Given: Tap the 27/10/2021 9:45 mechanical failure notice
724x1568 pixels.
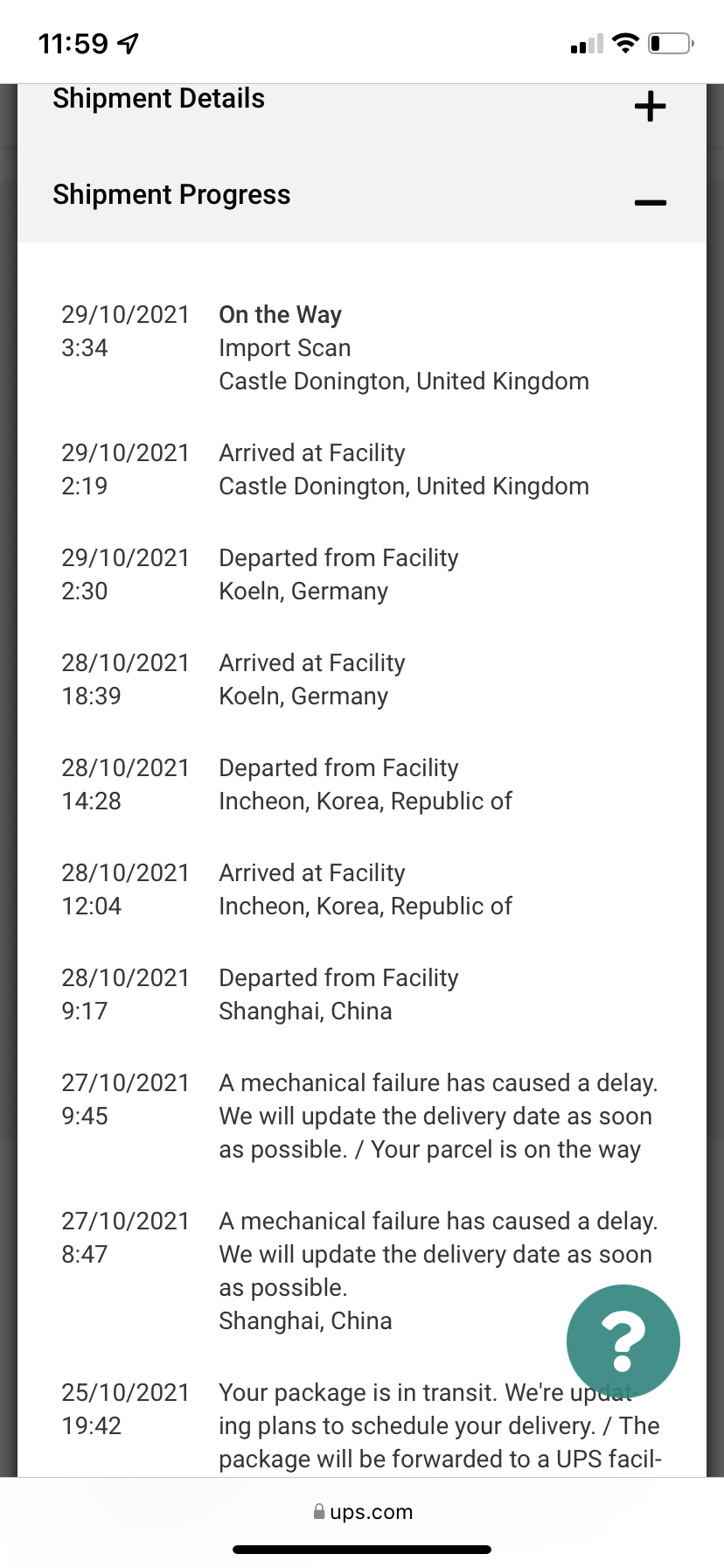Looking at the screenshot, I should pos(437,1116).
